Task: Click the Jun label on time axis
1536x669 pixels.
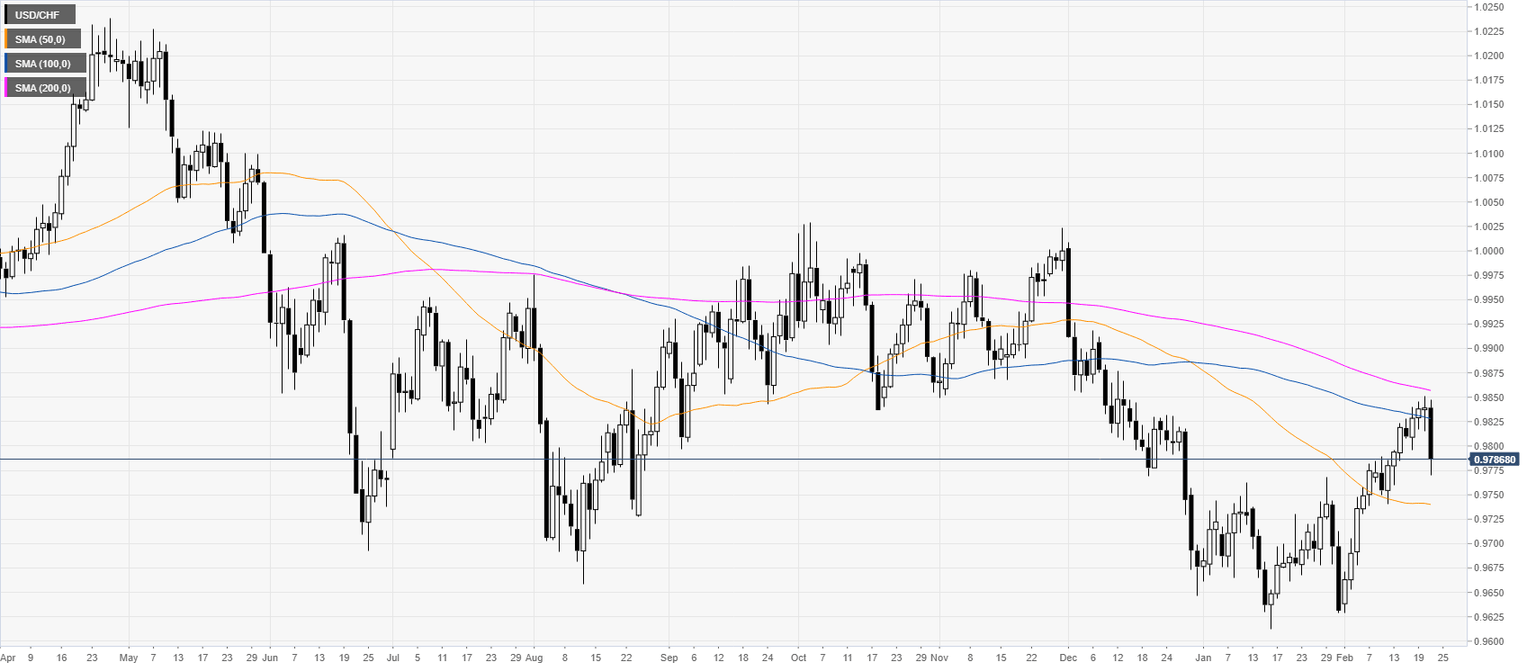Action: pos(268,659)
